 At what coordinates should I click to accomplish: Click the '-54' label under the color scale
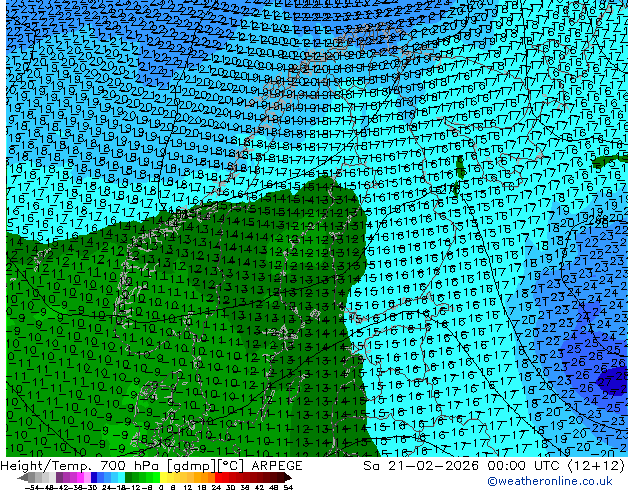30,487
